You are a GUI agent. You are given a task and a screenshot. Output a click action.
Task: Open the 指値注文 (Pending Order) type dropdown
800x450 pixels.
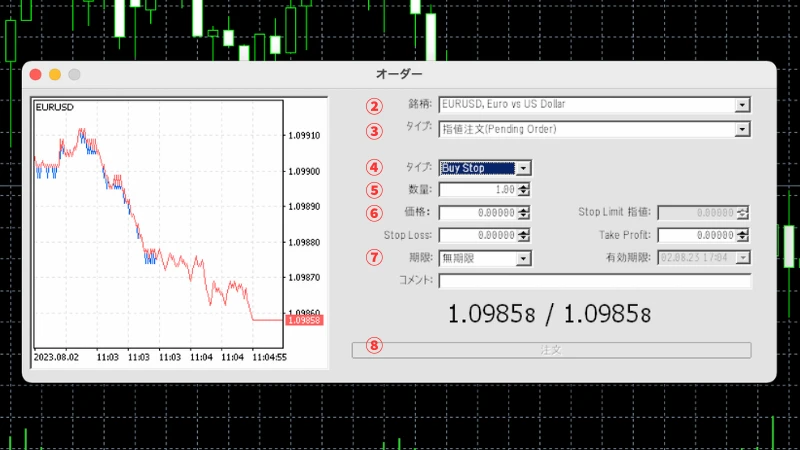pos(742,130)
